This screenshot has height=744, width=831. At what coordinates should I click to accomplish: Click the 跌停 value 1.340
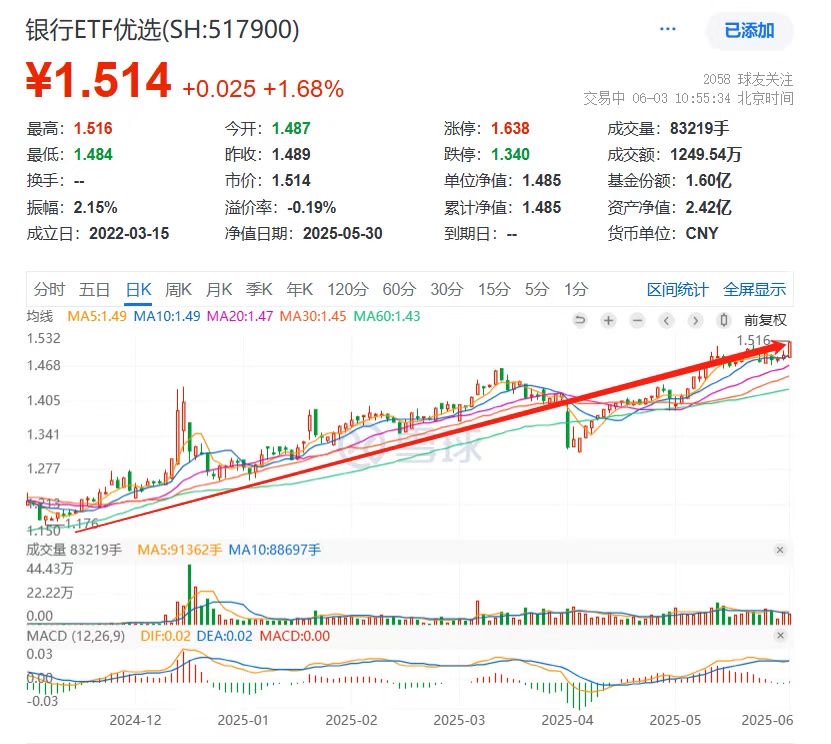click(510, 154)
